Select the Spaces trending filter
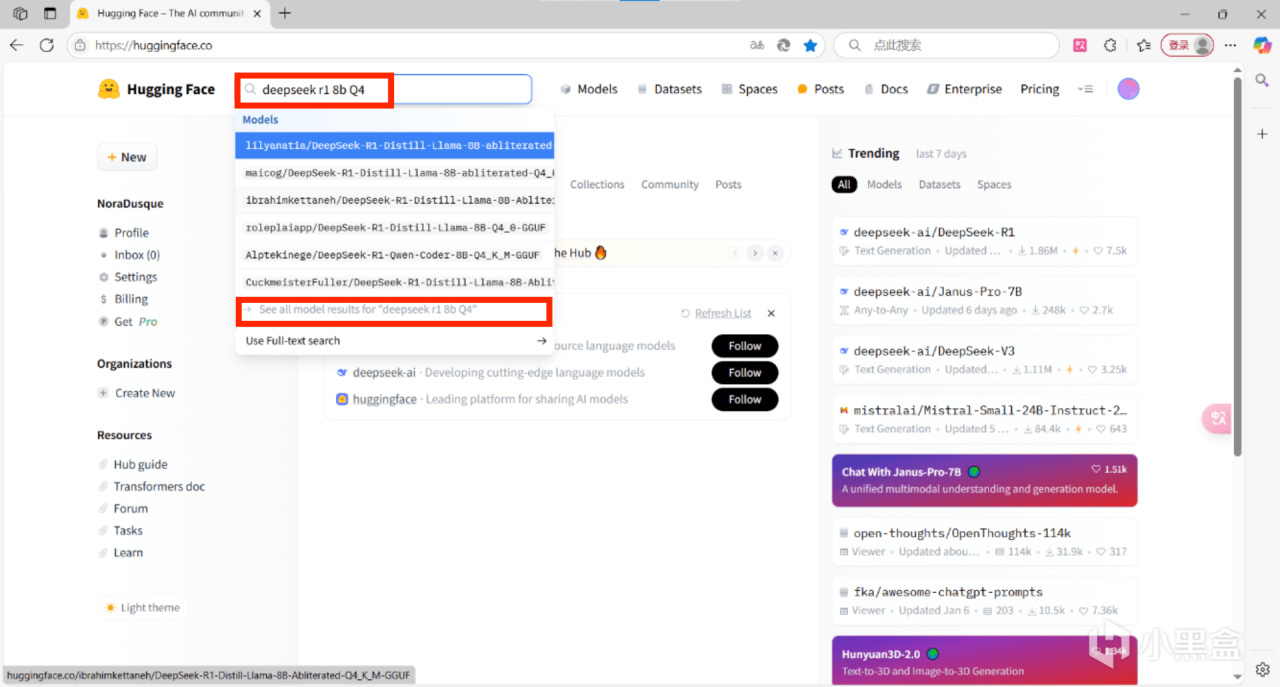The height and width of the screenshot is (687, 1280). click(x=994, y=185)
